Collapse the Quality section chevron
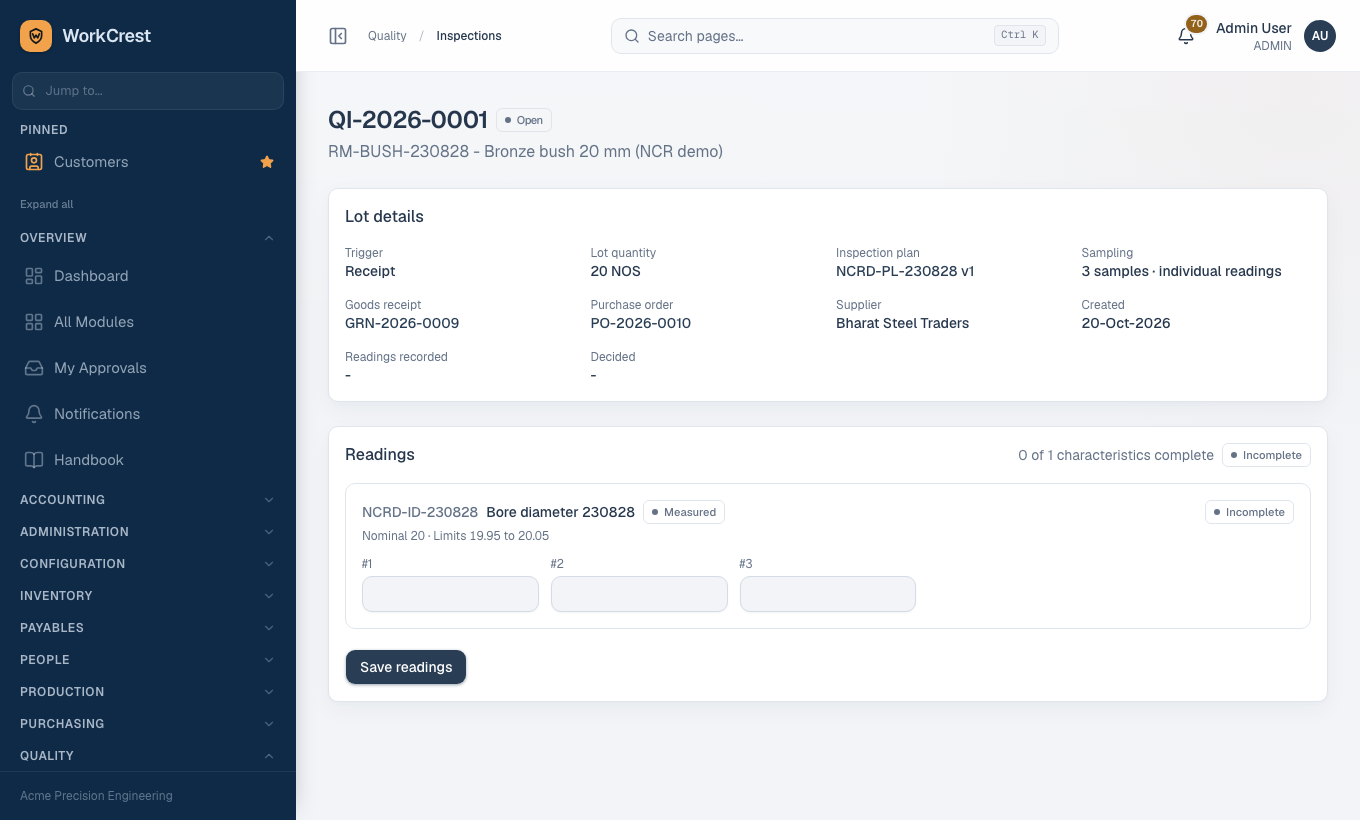This screenshot has width=1360, height=820. point(269,756)
